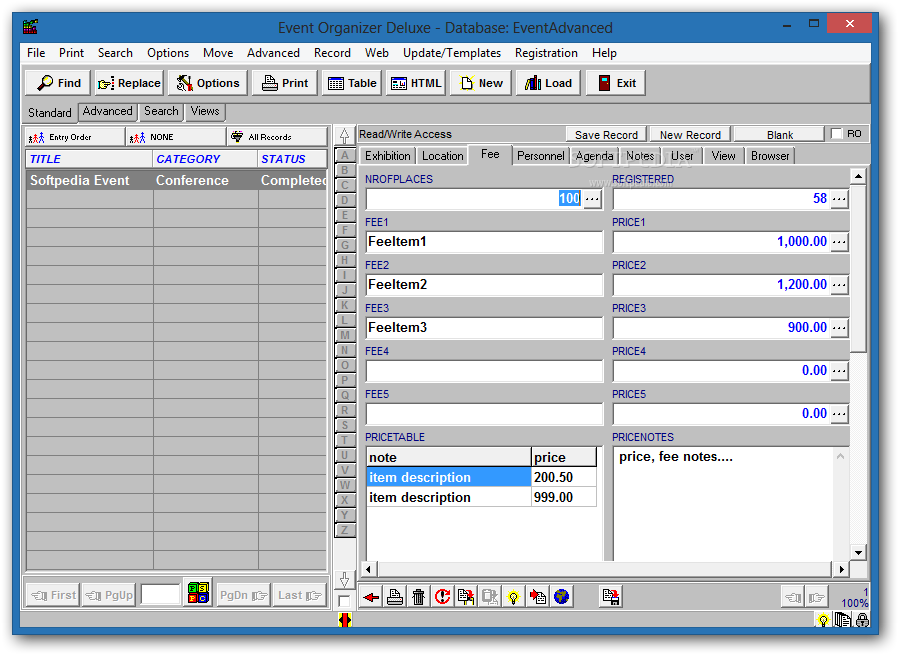Image resolution: width=899 pixels, height=655 pixels.
Task: Click the Blank button
Action: (780, 135)
